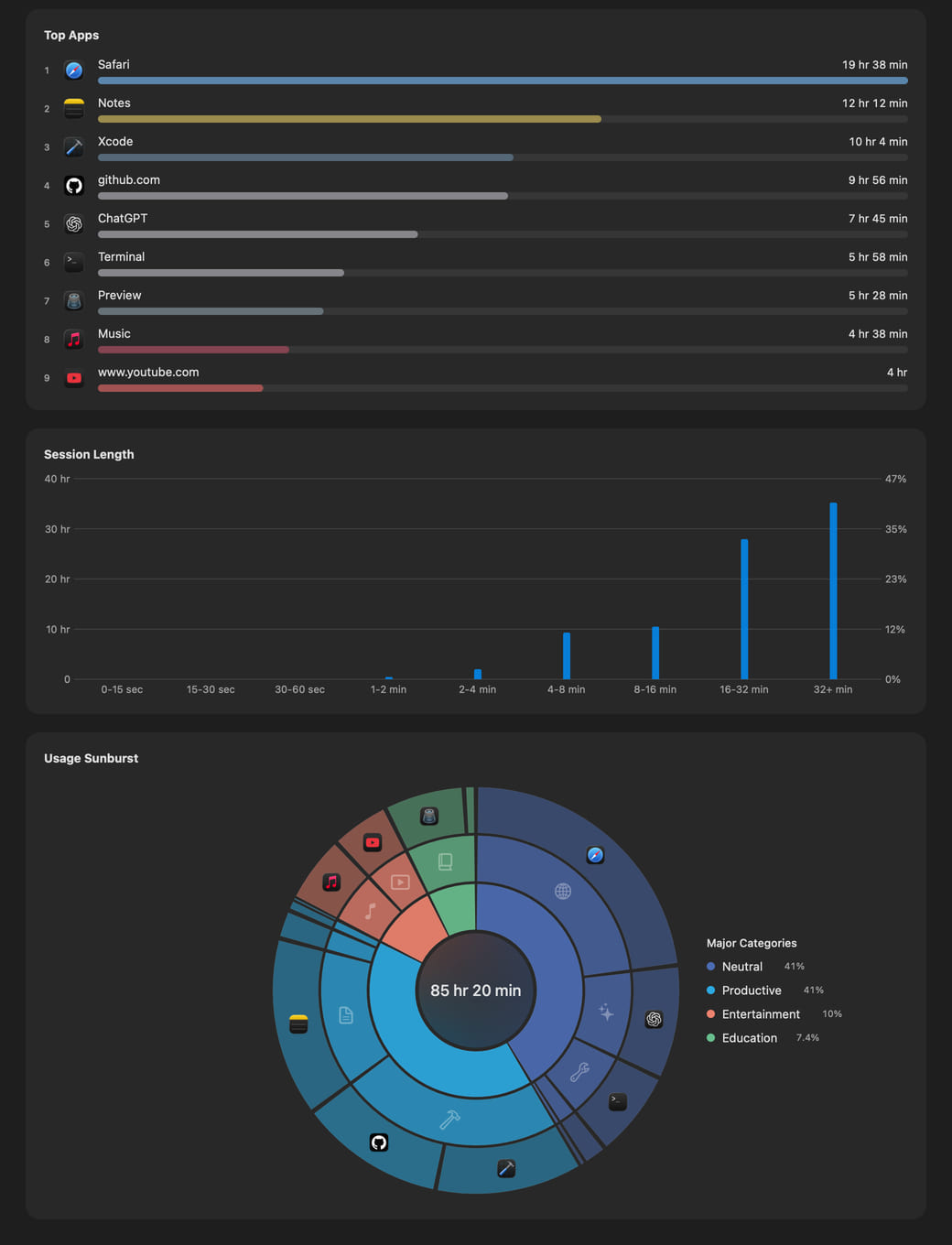Click the Safari usage progress bar
The height and width of the screenshot is (1245, 952).
[503, 81]
